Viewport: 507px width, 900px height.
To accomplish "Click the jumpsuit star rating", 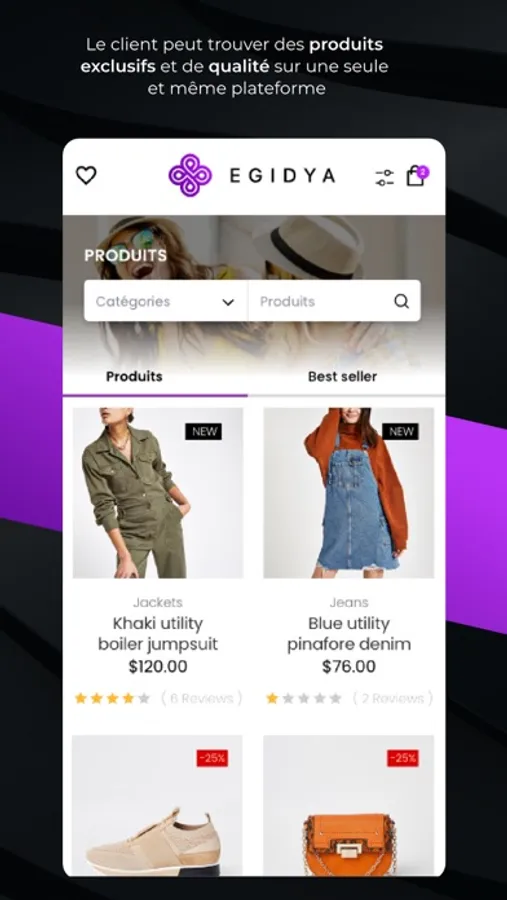I will point(113,699).
